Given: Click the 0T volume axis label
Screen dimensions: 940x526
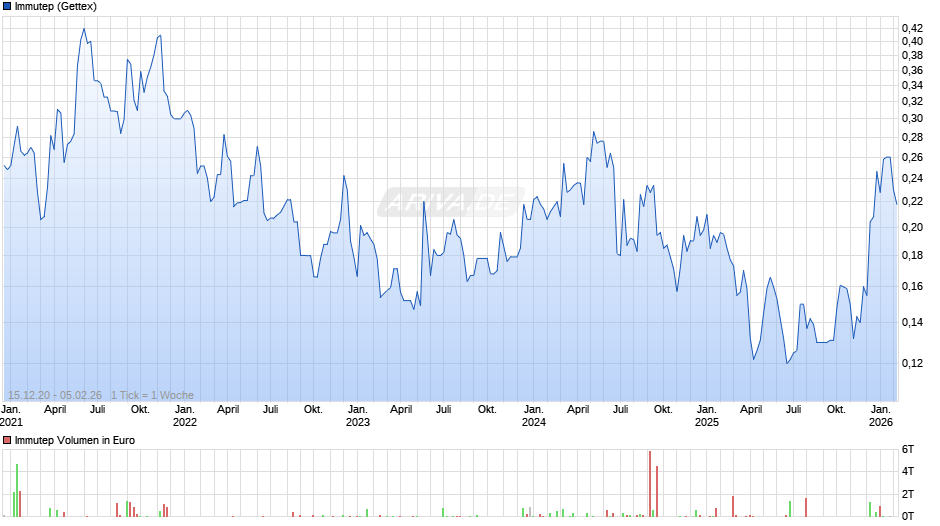Looking at the screenshot, I should (908, 516).
